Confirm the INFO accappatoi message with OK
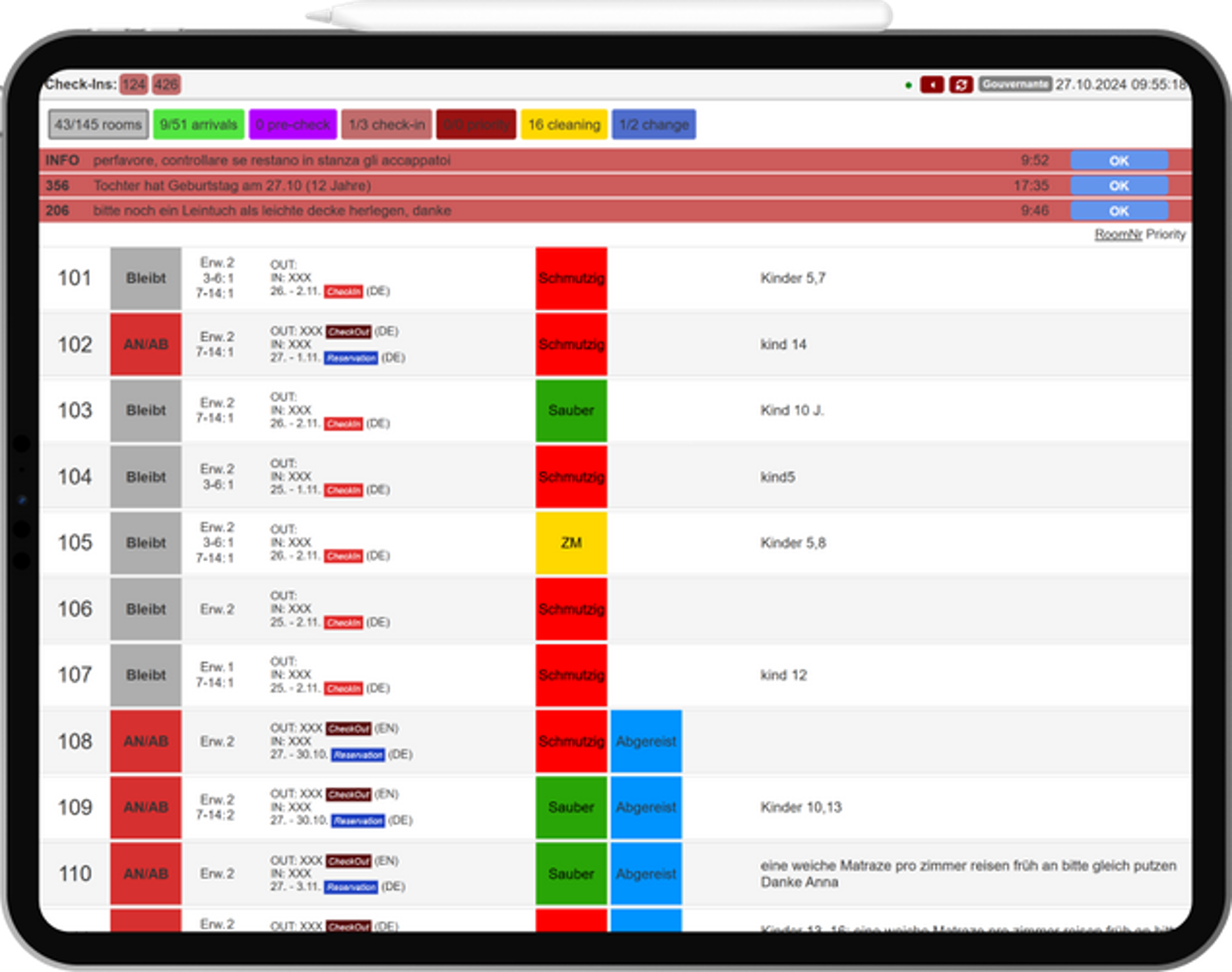This screenshot has height=972, width=1232. coord(1119,160)
